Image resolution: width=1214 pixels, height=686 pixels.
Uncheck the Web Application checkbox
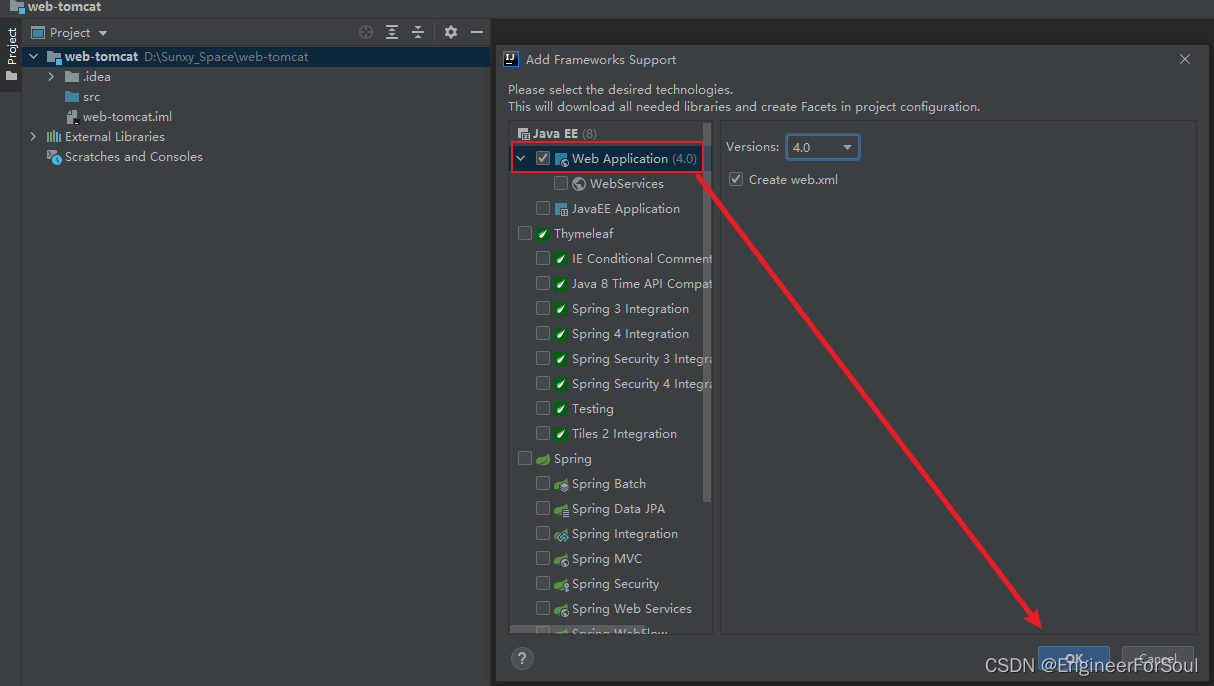543,158
